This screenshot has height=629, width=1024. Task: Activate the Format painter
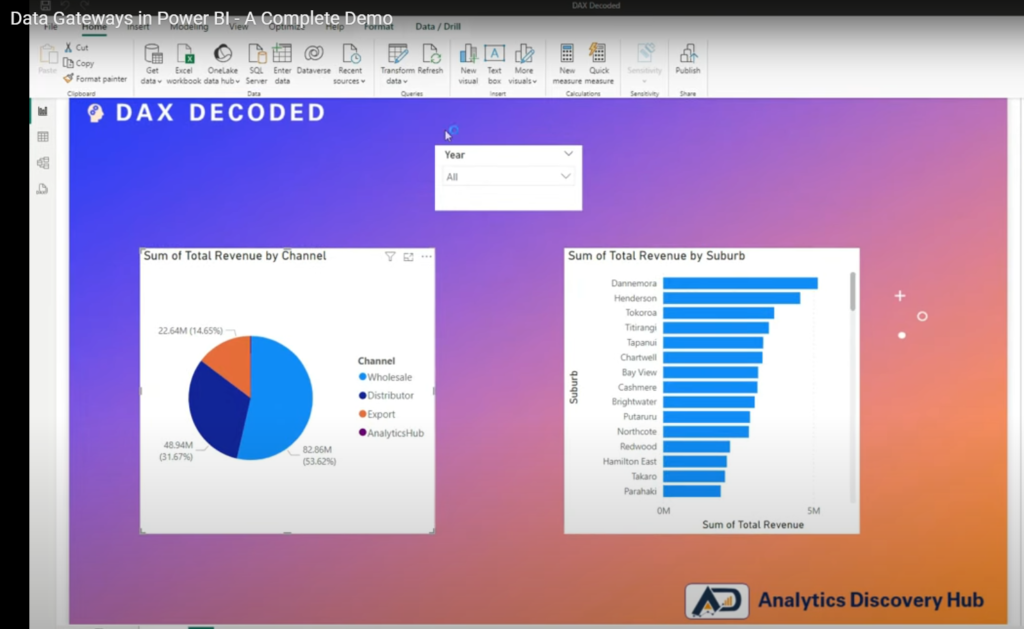pos(95,78)
